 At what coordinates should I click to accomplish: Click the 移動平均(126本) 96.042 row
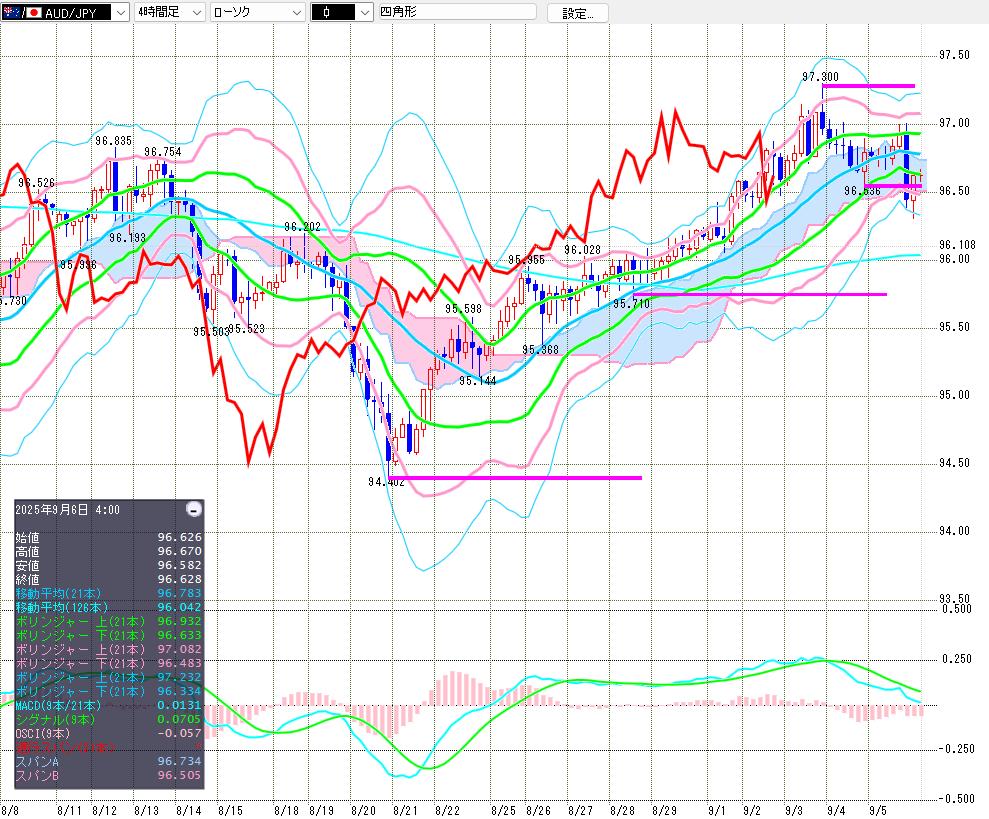[108, 607]
